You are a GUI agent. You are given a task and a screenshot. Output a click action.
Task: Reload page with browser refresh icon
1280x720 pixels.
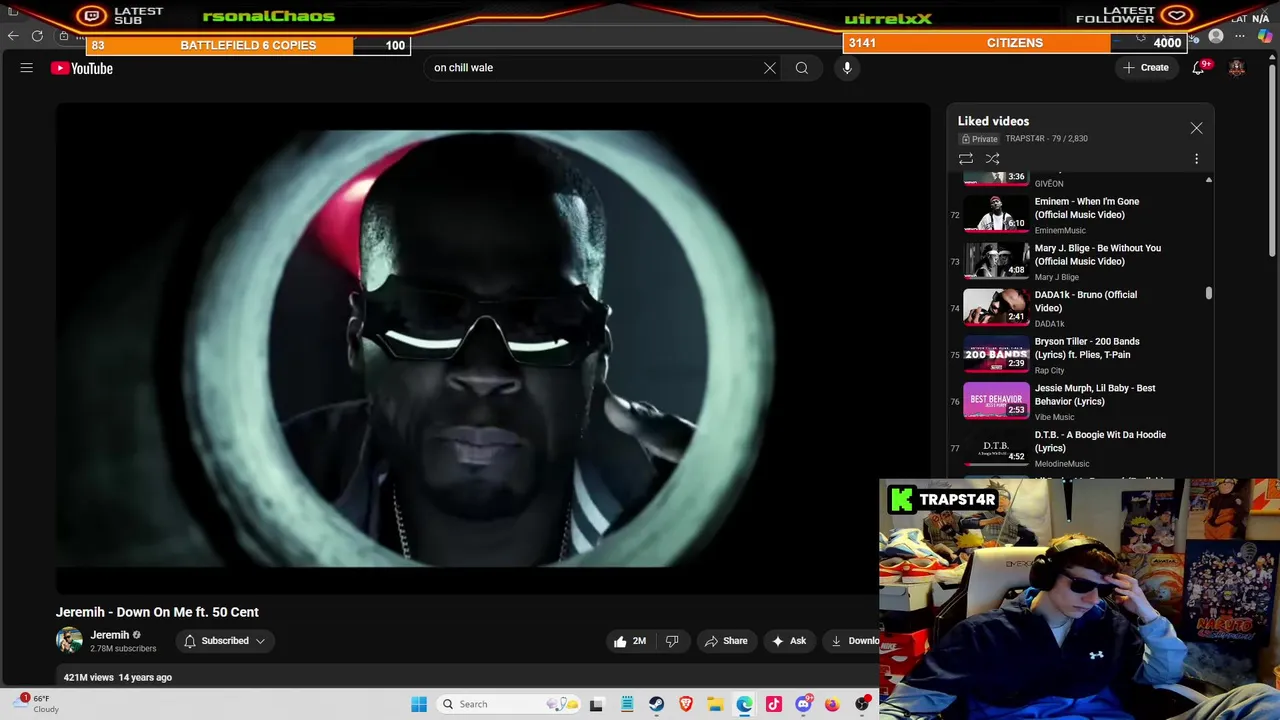(37, 36)
